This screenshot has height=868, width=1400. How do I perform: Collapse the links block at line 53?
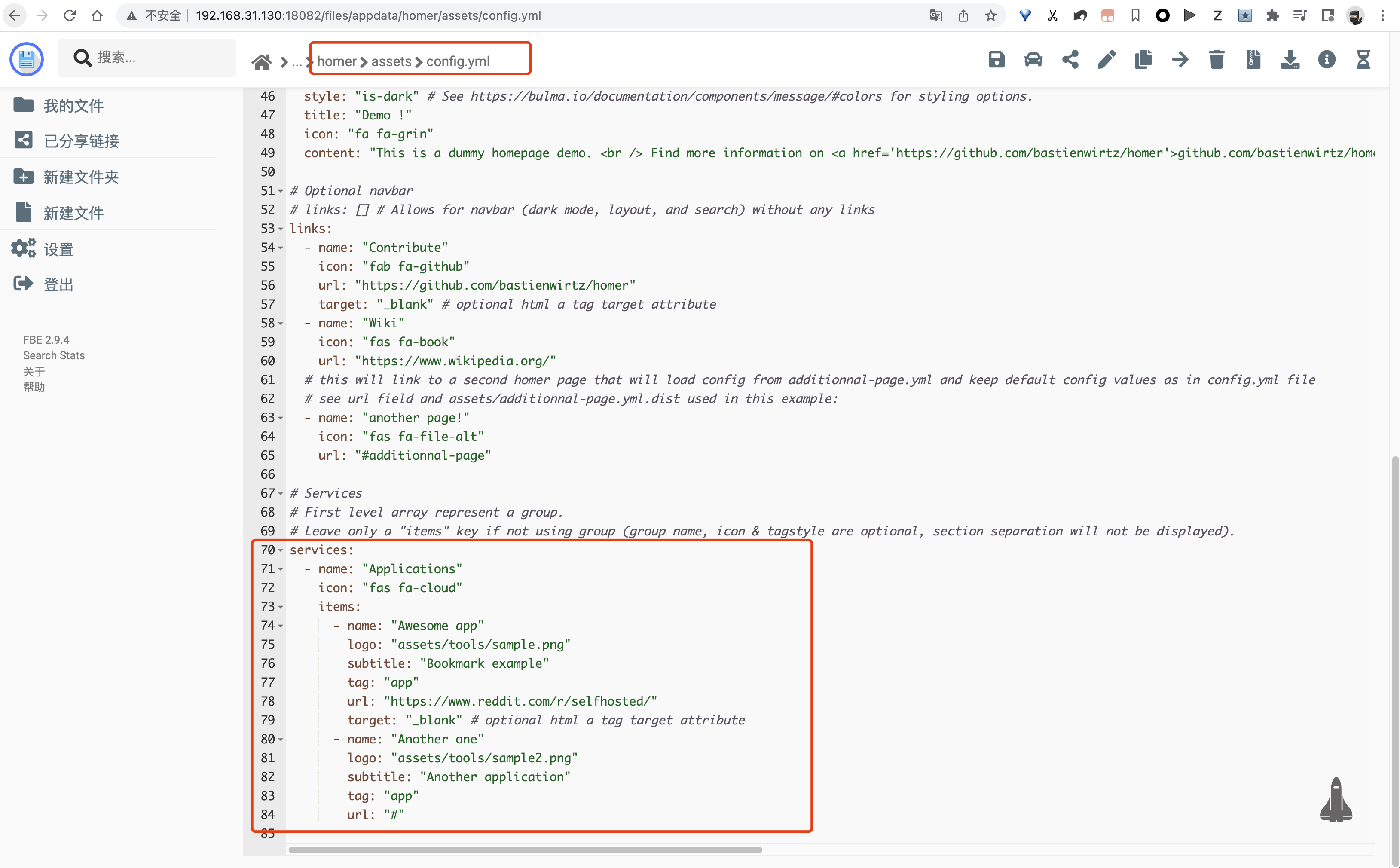(x=281, y=229)
